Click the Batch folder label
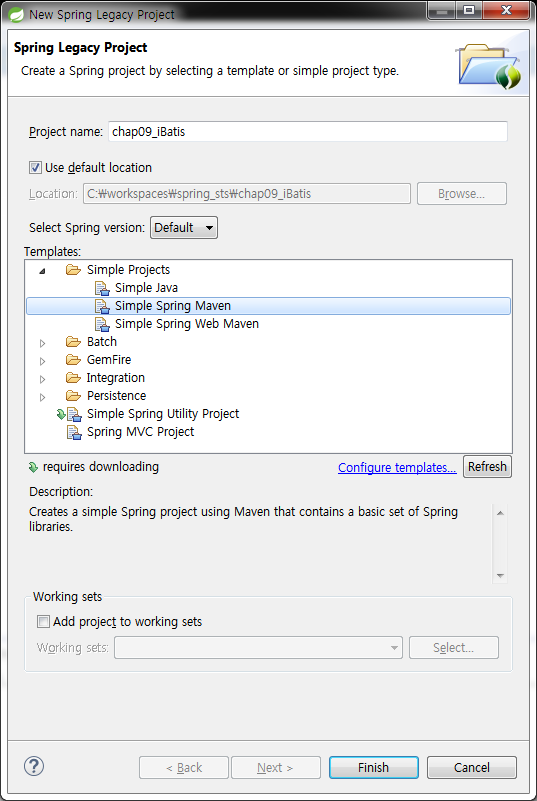537x801 pixels. point(102,342)
